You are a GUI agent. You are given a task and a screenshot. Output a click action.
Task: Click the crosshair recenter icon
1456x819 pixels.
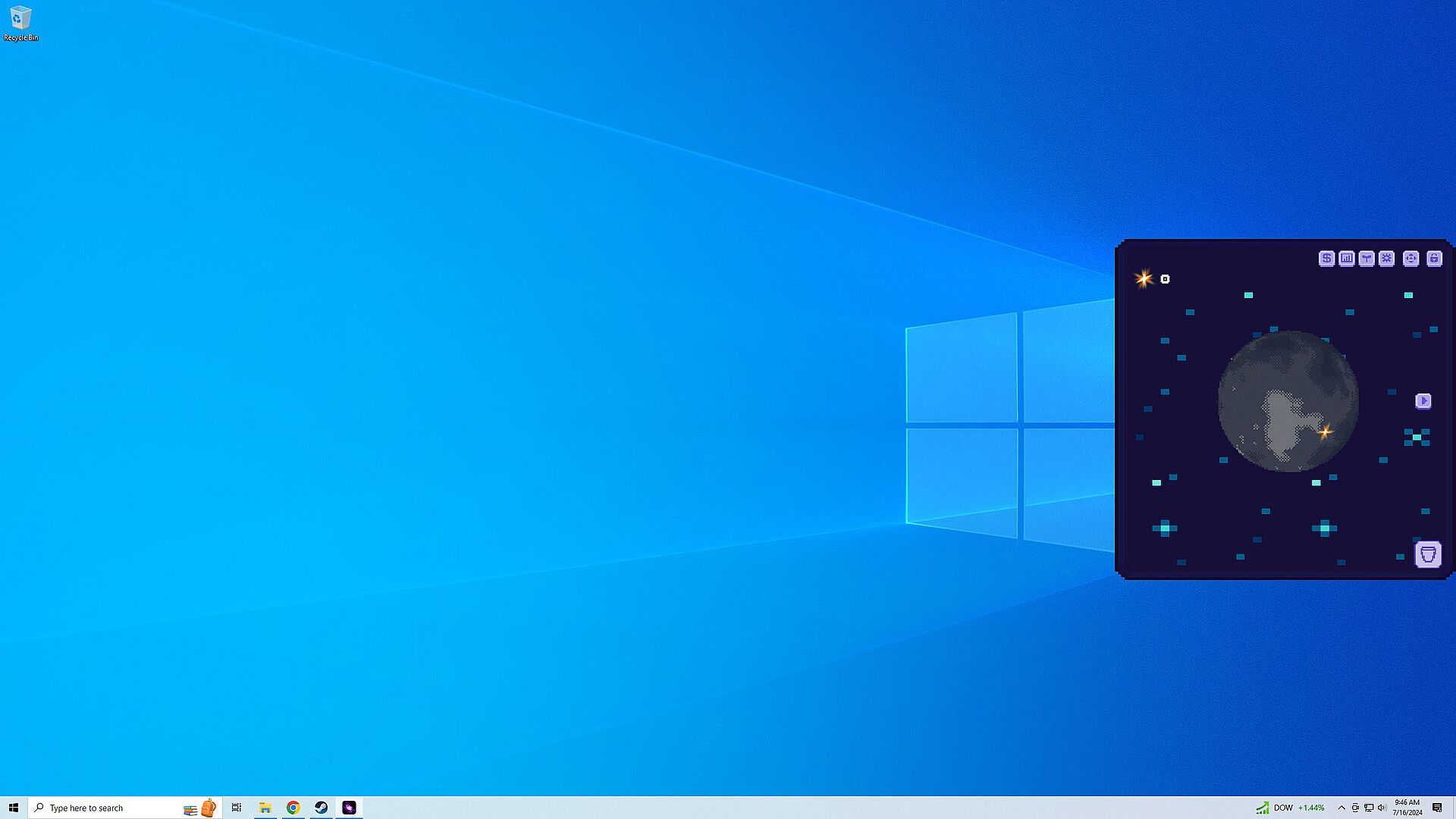point(1410,259)
